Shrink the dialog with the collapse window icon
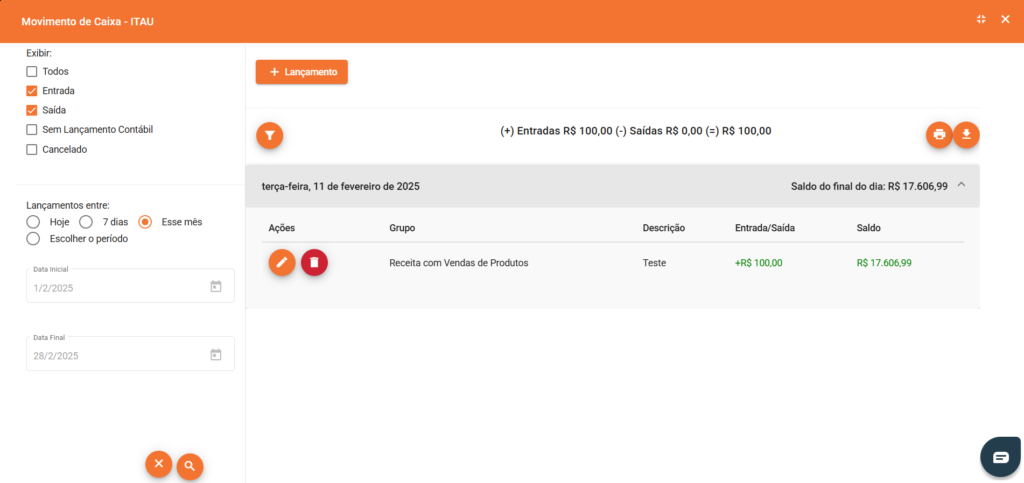The height and width of the screenshot is (483, 1024). (x=981, y=19)
